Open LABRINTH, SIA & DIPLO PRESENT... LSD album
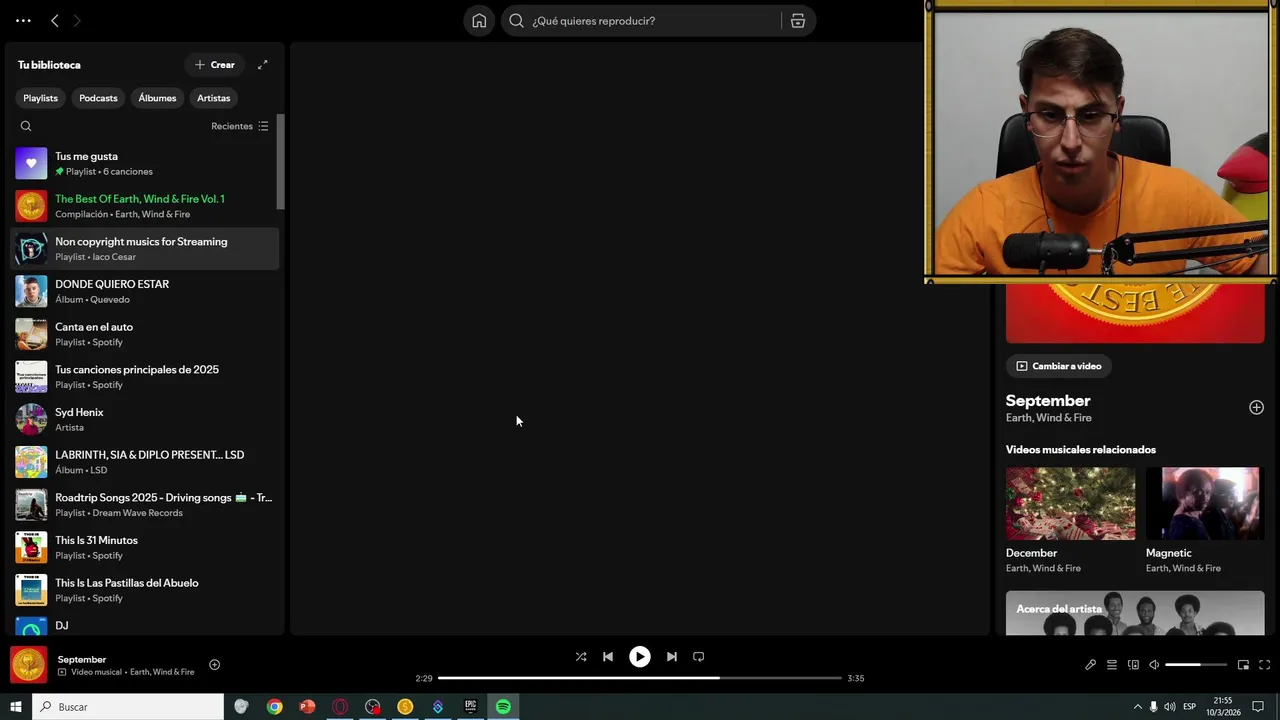This screenshot has height=720, width=1280. tap(144, 462)
